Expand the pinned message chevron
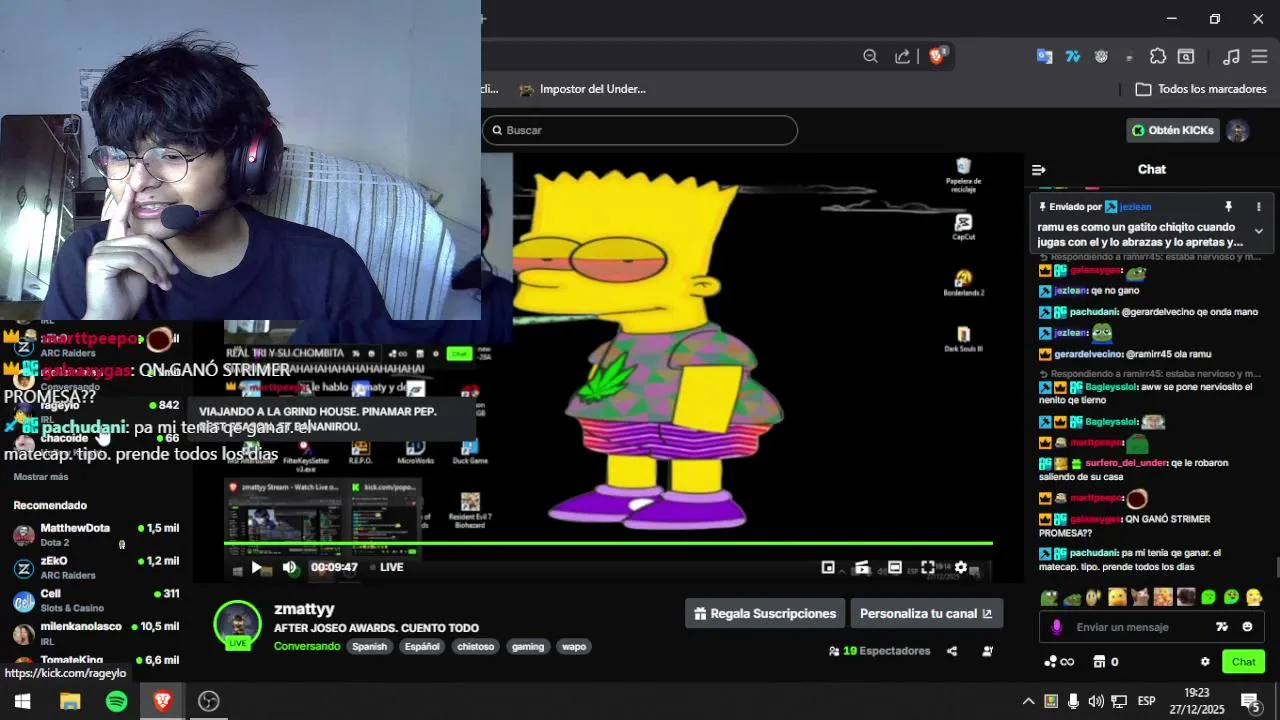The width and height of the screenshot is (1280, 720). 1258,231
